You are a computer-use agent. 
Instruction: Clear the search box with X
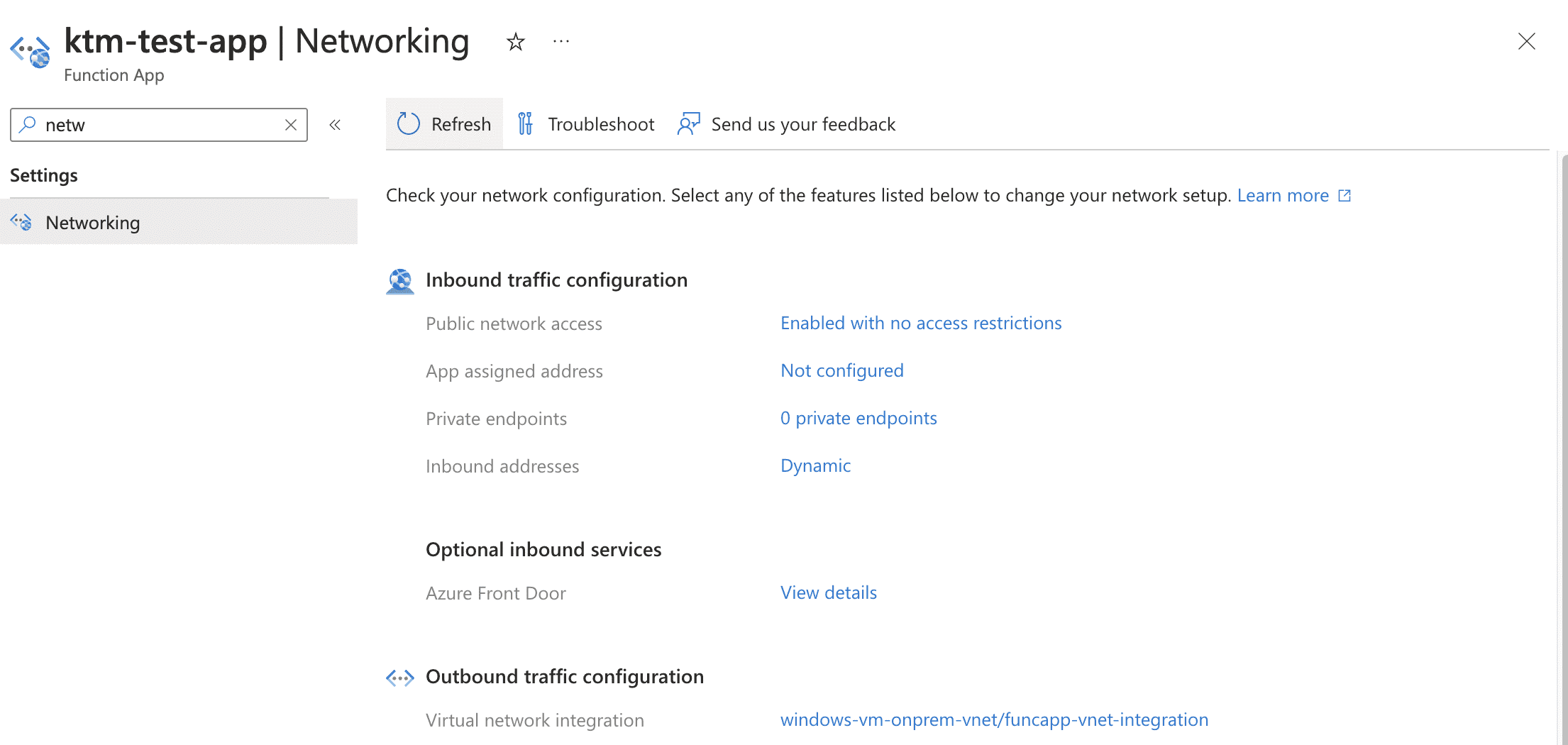(291, 125)
